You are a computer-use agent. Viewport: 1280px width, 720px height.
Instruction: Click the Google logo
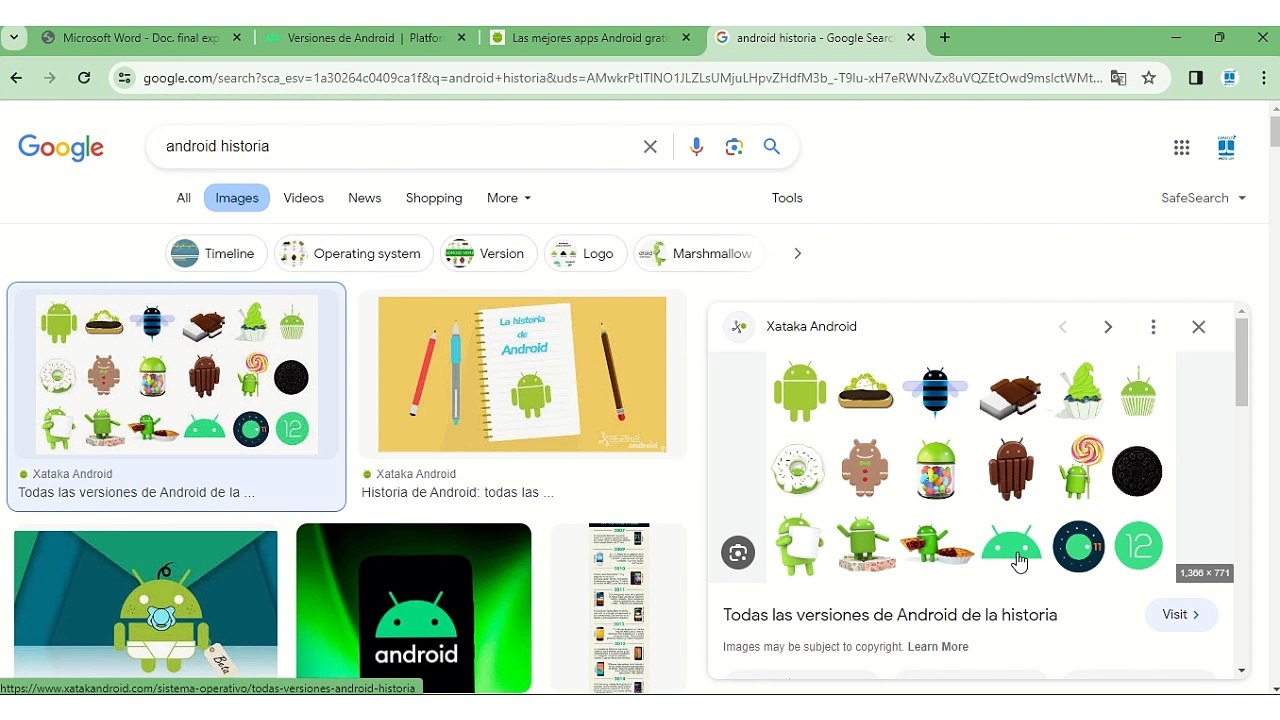coord(61,147)
